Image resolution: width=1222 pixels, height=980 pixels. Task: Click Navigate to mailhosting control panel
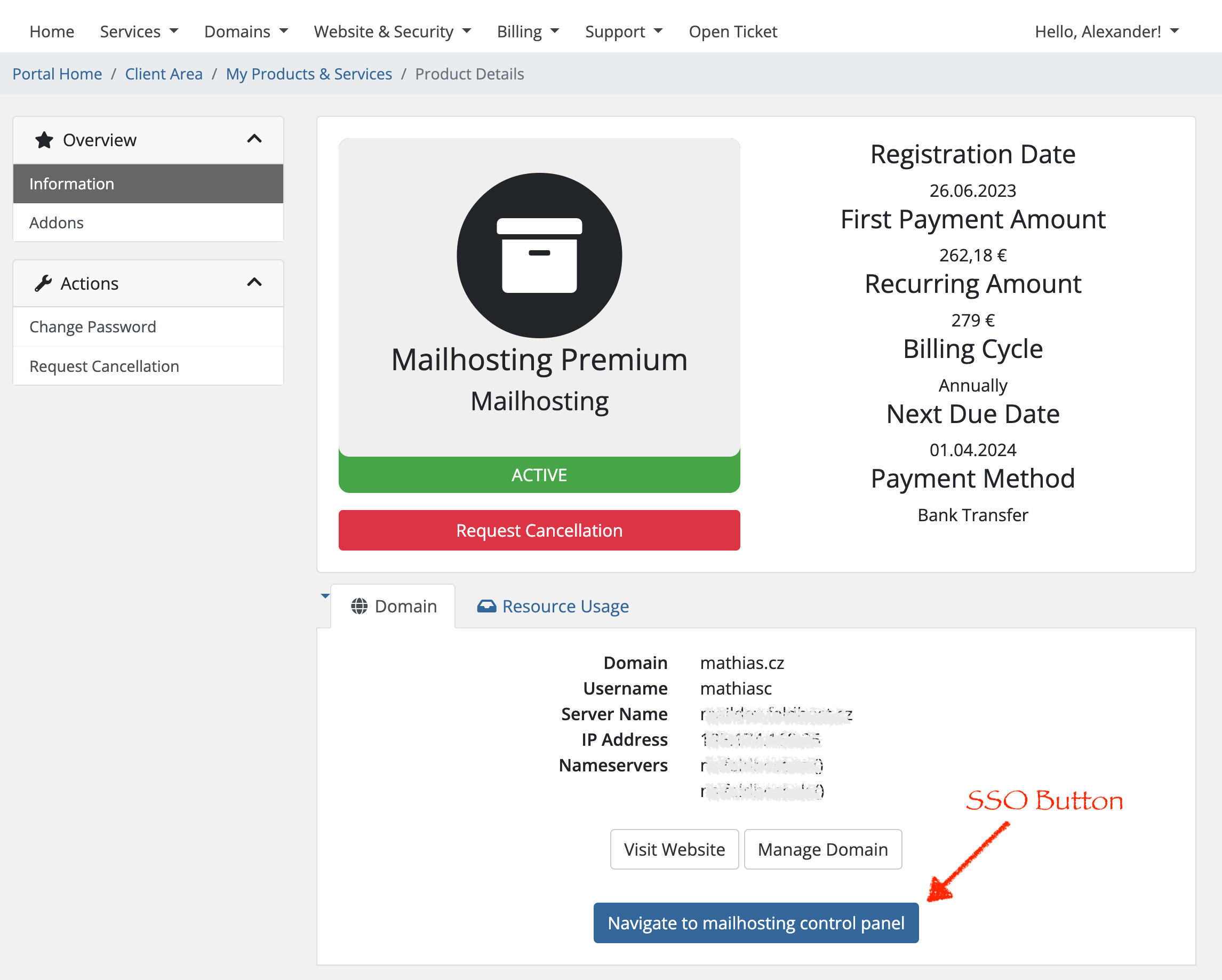[755, 923]
